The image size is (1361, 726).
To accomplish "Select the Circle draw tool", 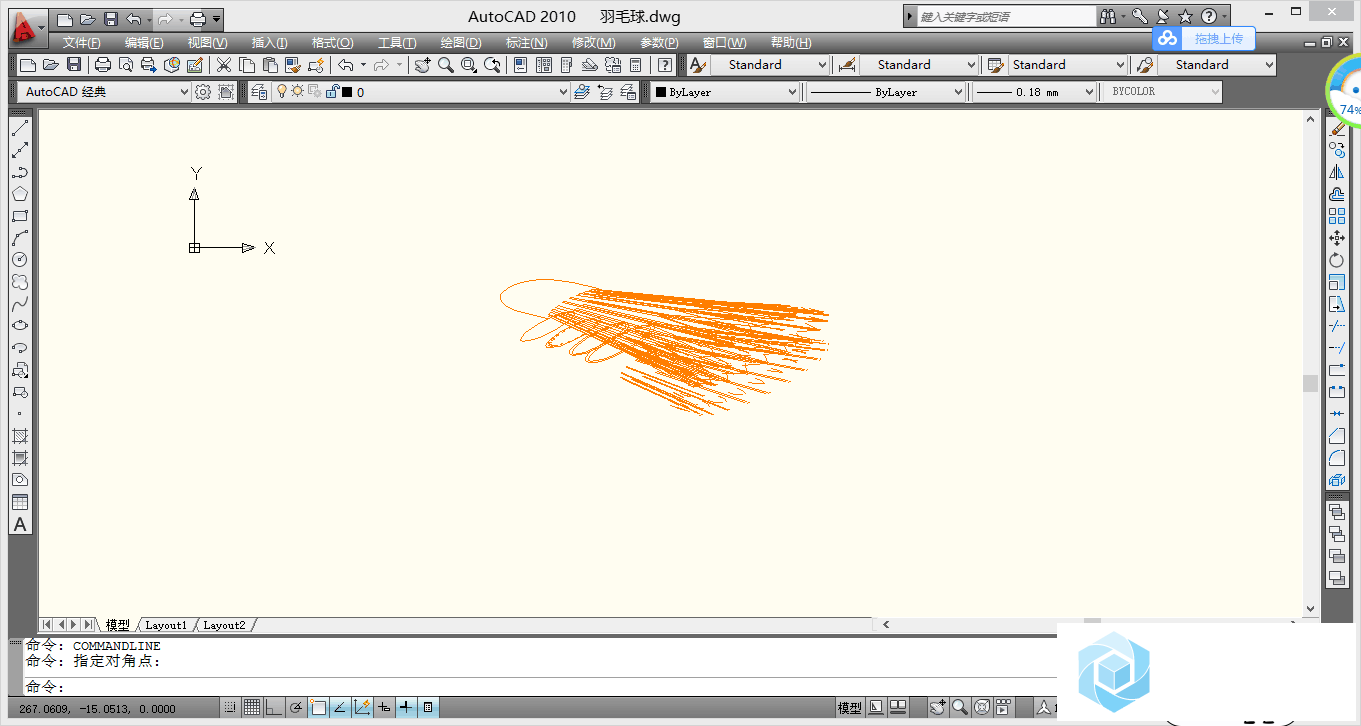I will (20, 260).
